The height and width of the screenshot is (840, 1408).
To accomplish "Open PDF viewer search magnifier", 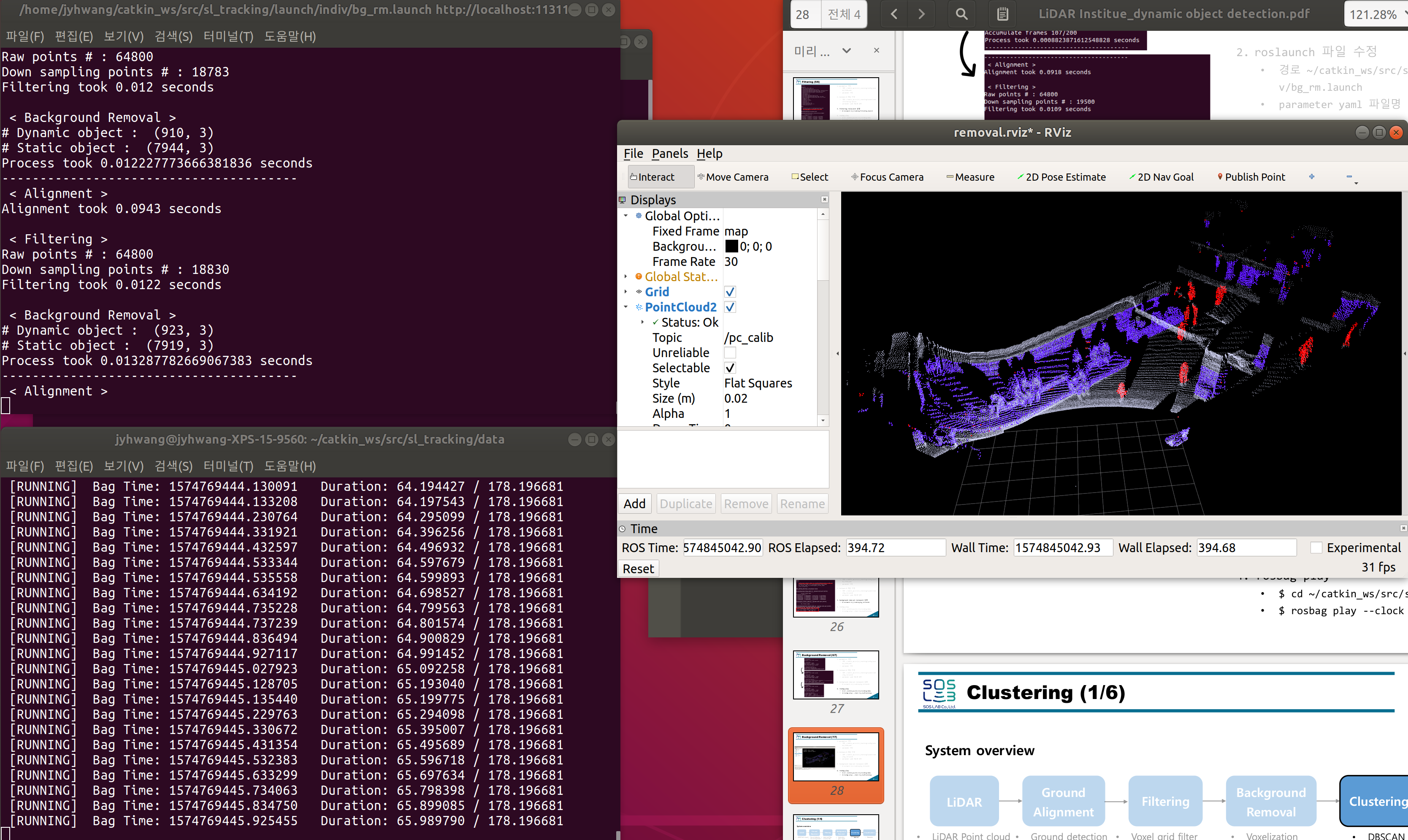I will (961, 14).
